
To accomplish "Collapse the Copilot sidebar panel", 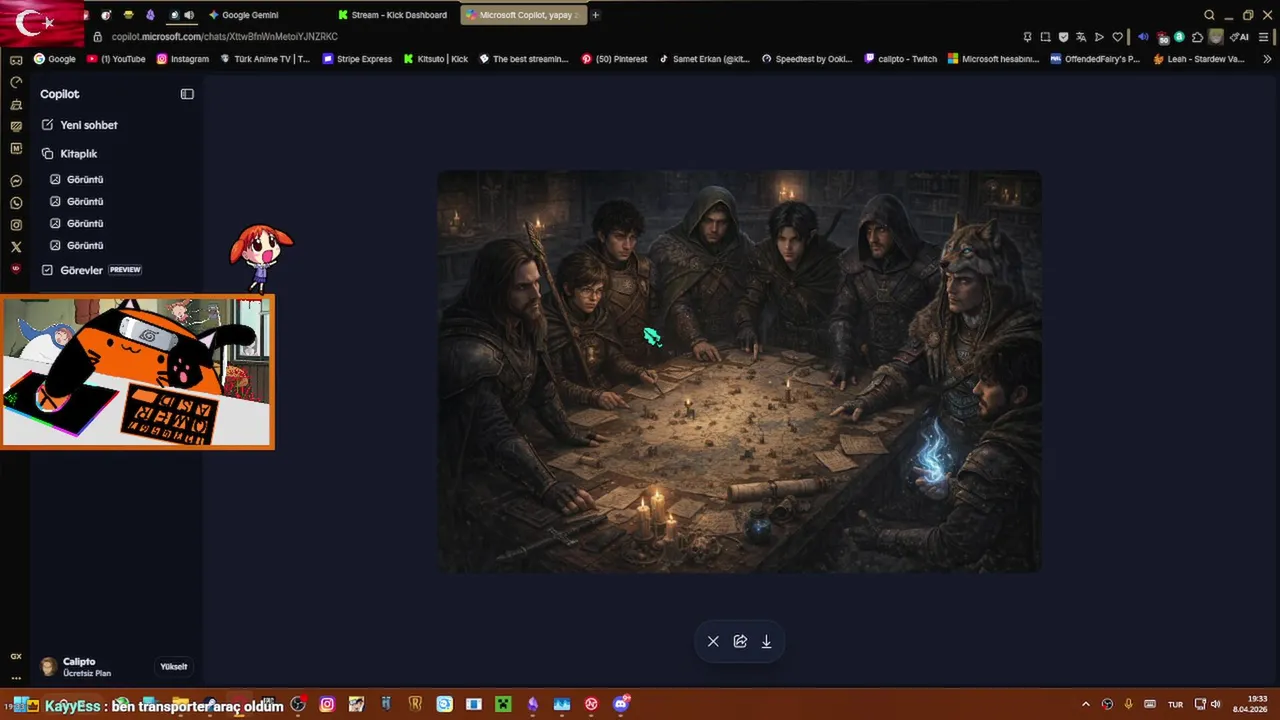I will 187,94.
